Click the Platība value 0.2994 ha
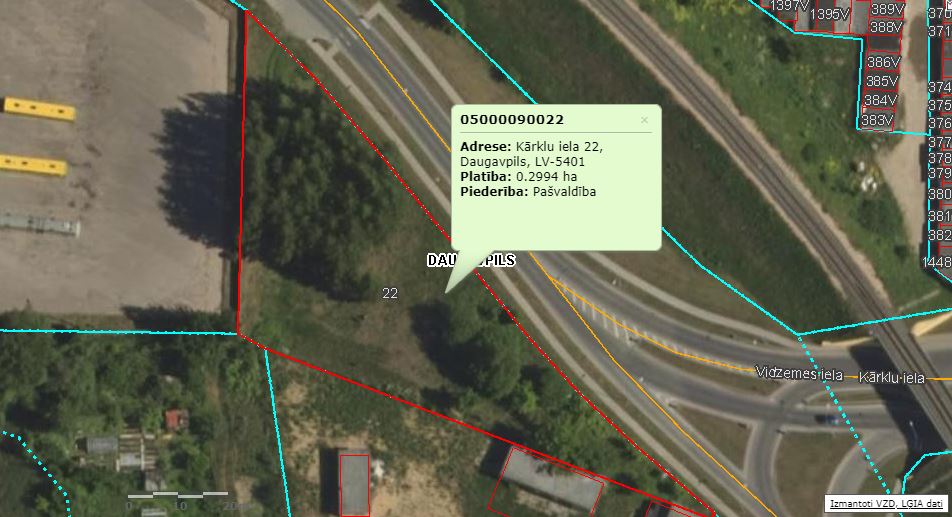Screen dimensions: 952x517 tap(546, 177)
